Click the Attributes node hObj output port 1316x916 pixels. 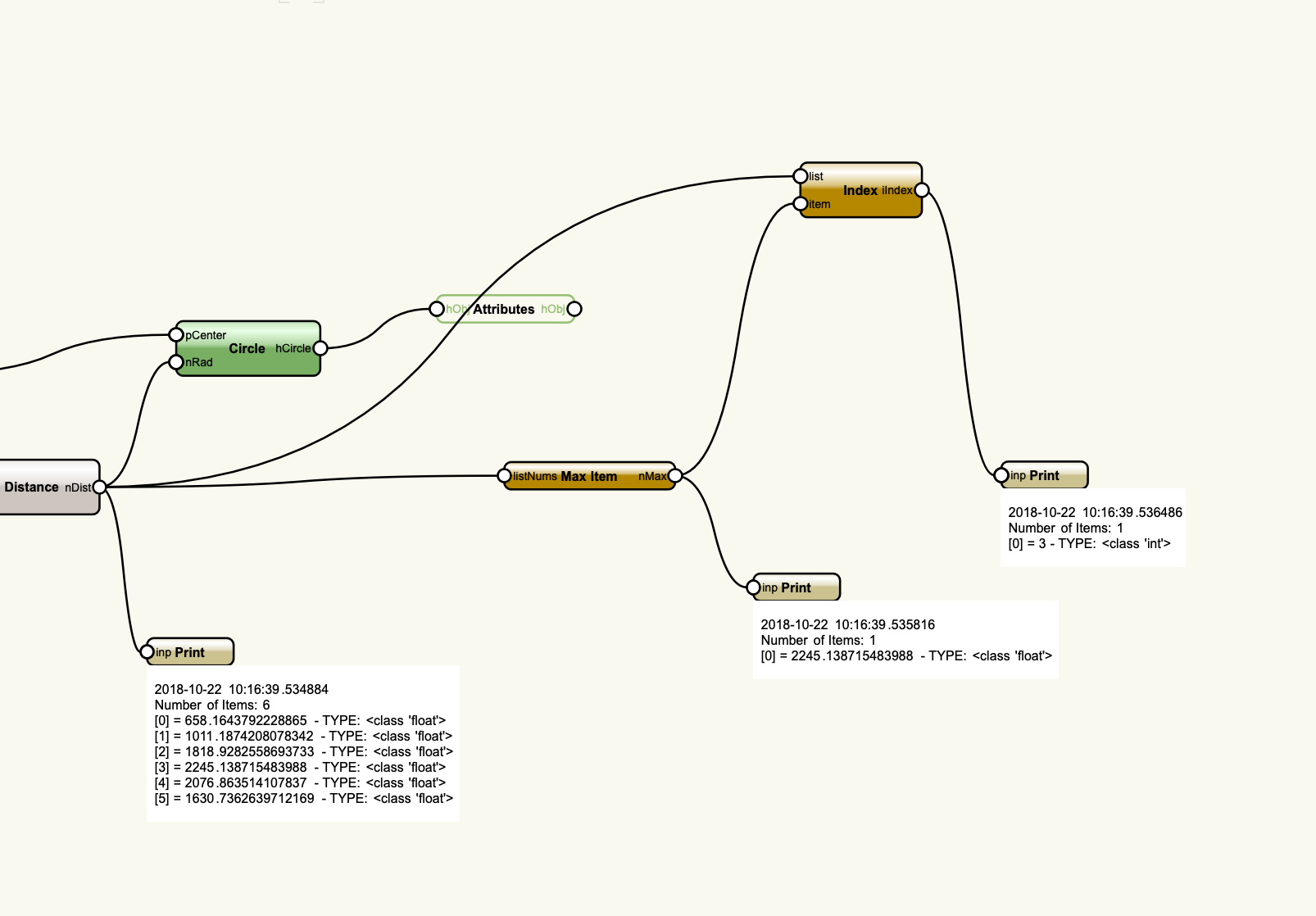574,309
